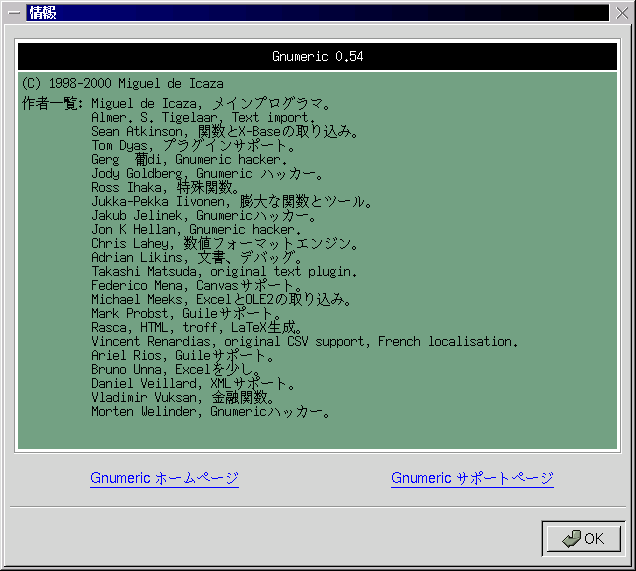636x571 pixels.
Task: Close the 情報 dialog window
Action: 622,13
